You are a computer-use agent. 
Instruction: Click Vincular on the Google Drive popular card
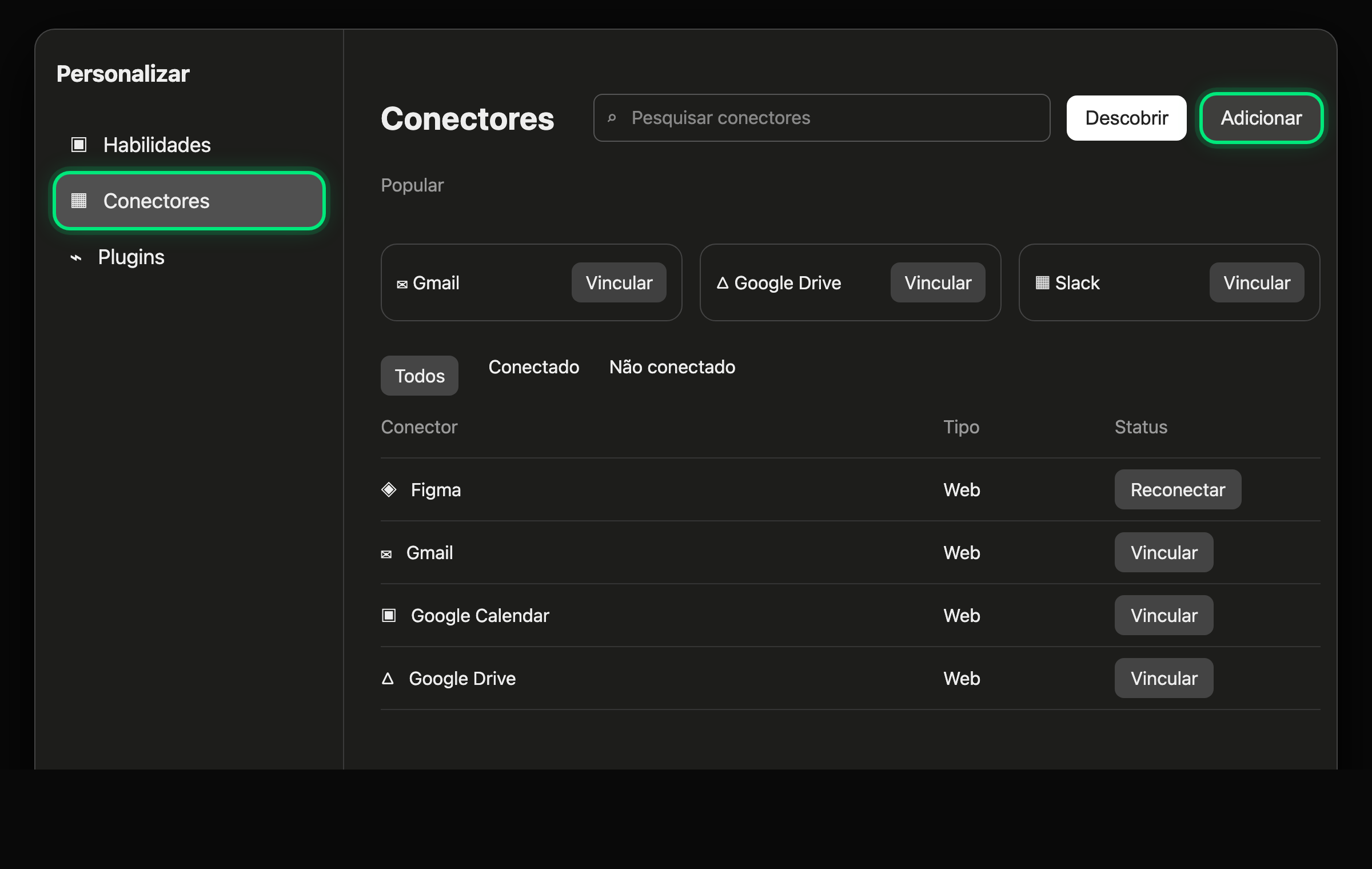(x=938, y=282)
